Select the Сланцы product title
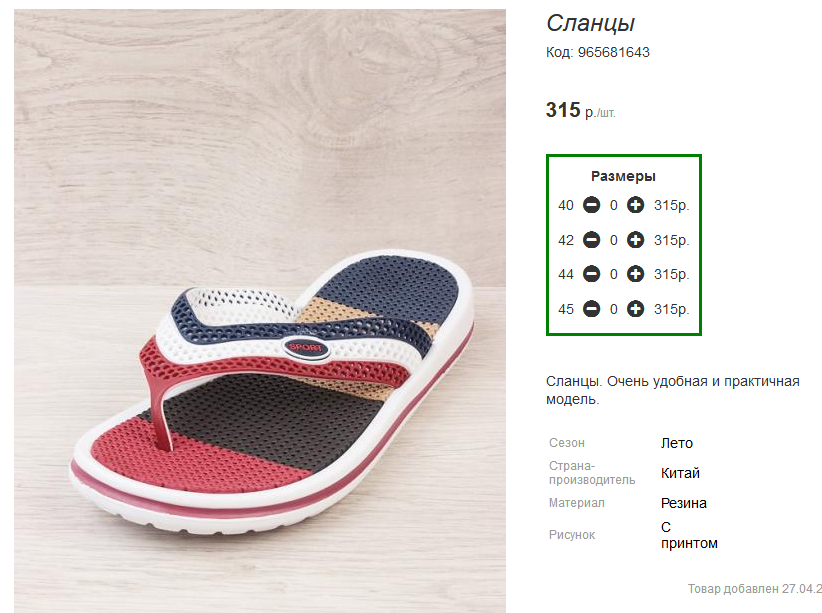This screenshot has height=613, width=822. [x=590, y=23]
